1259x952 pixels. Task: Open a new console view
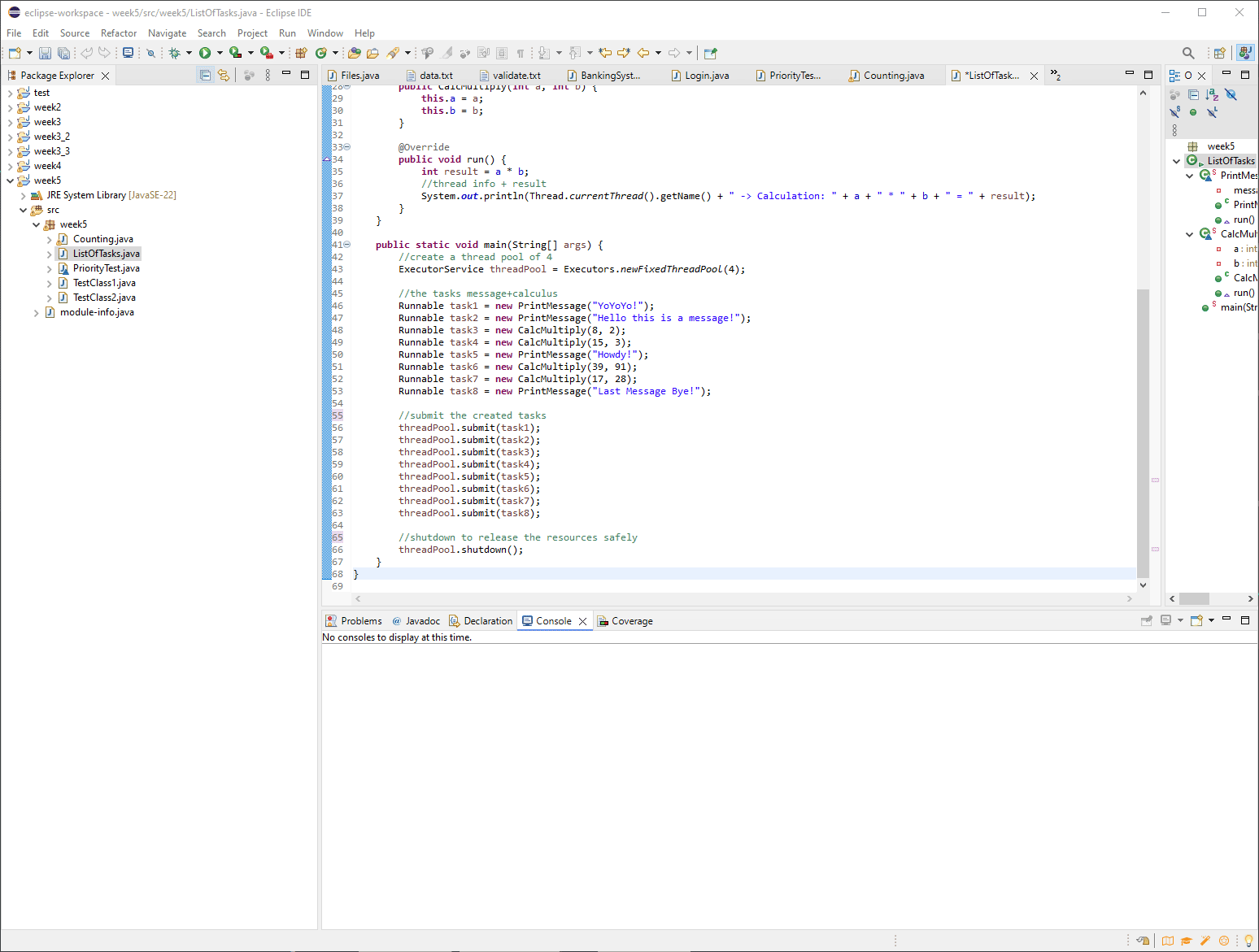(x=1196, y=620)
